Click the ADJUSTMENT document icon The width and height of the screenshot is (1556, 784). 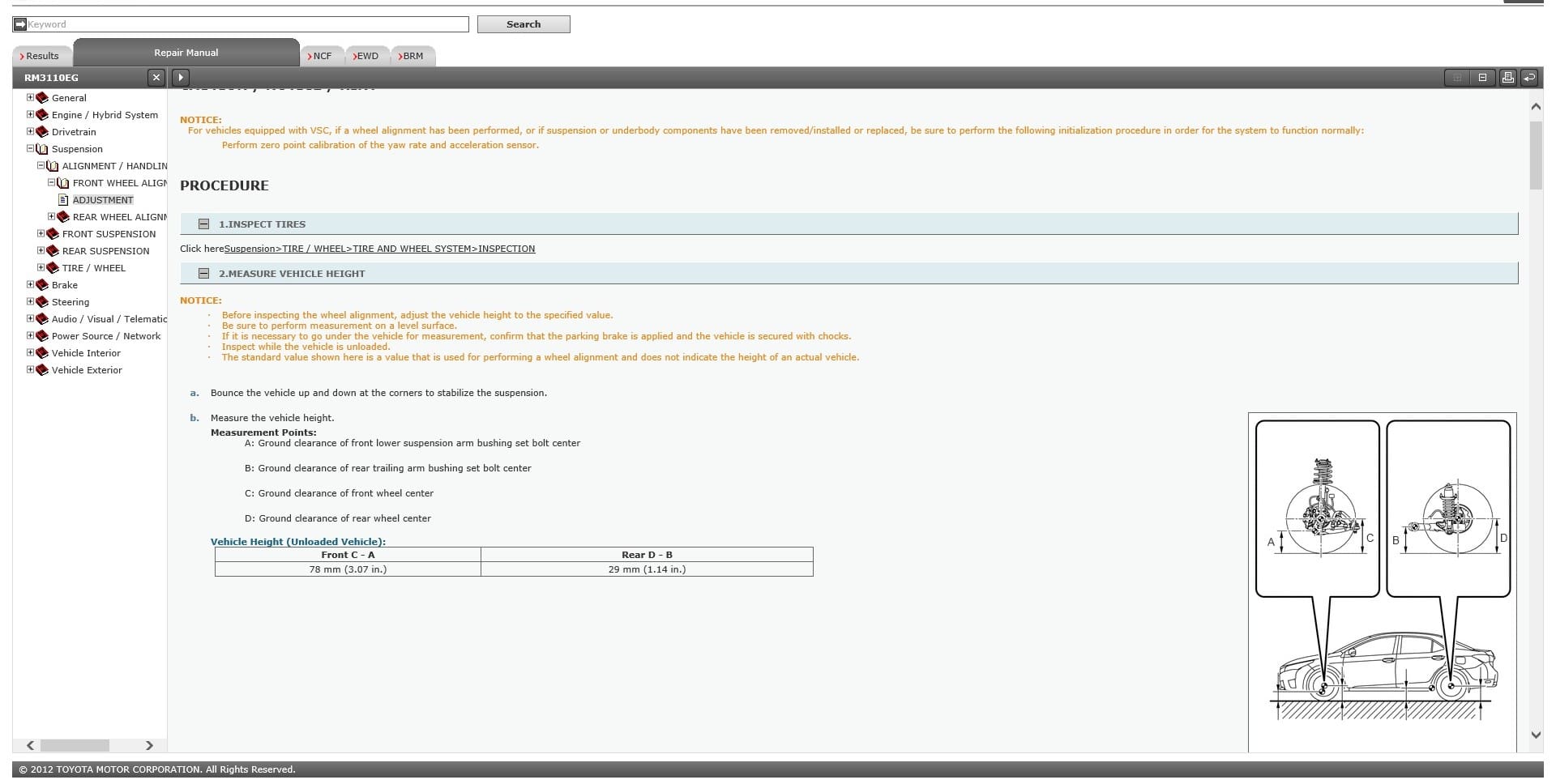click(x=63, y=200)
